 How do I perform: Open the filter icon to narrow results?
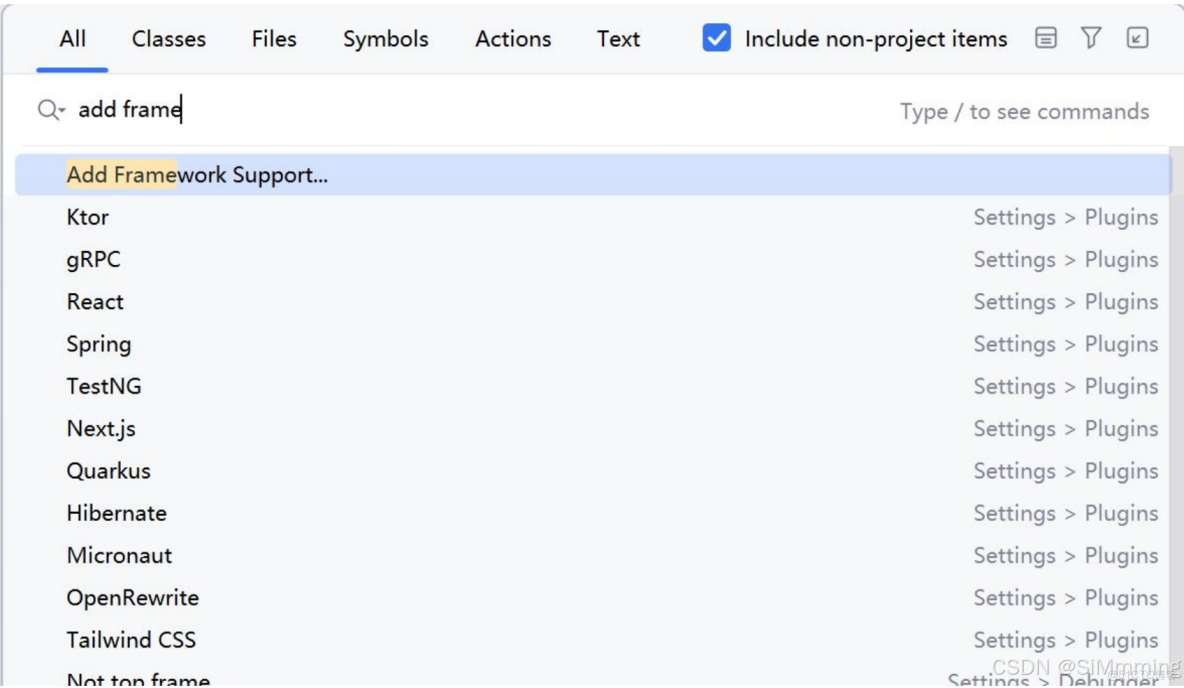coord(1090,39)
